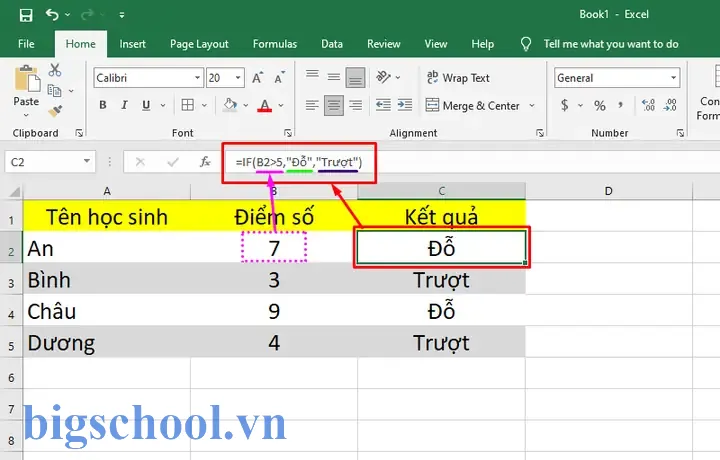The height and width of the screenshot is (460, 720).
Task: Open the underline style dropdown arrow
Action: click(163, 106)
